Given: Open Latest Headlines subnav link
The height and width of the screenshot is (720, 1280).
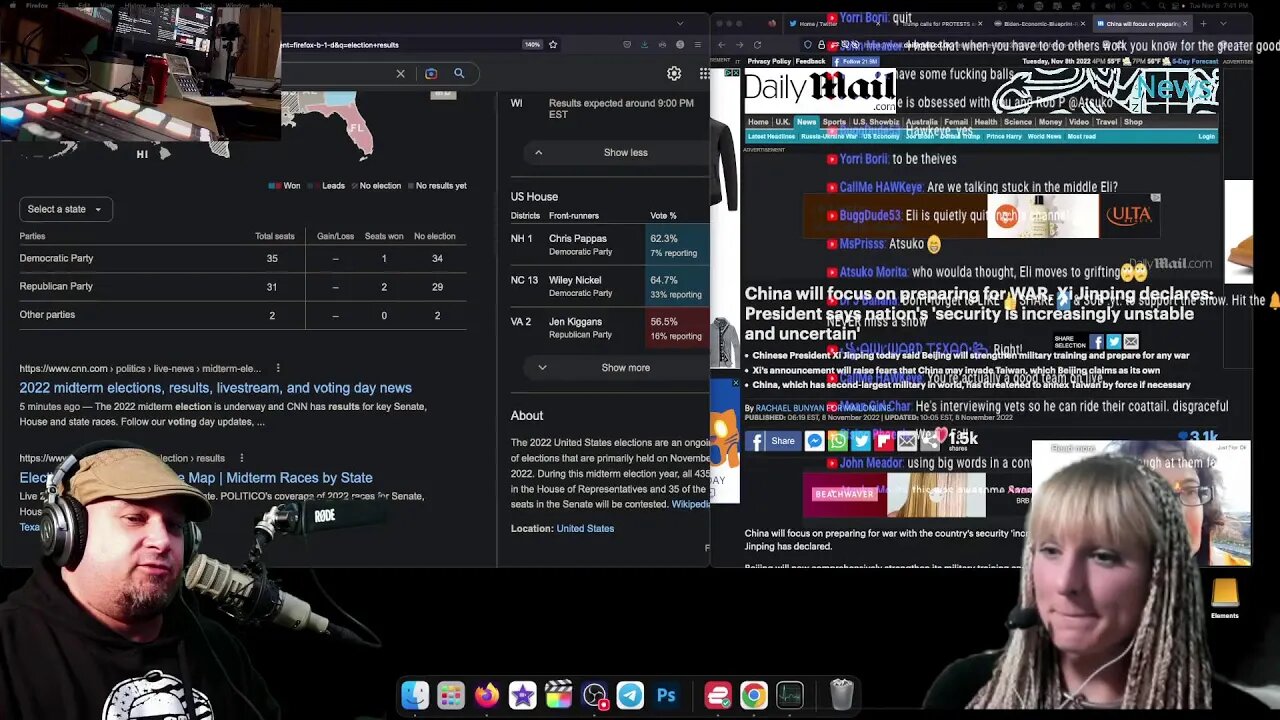Looking at the screenshot, I should (771, 136).
